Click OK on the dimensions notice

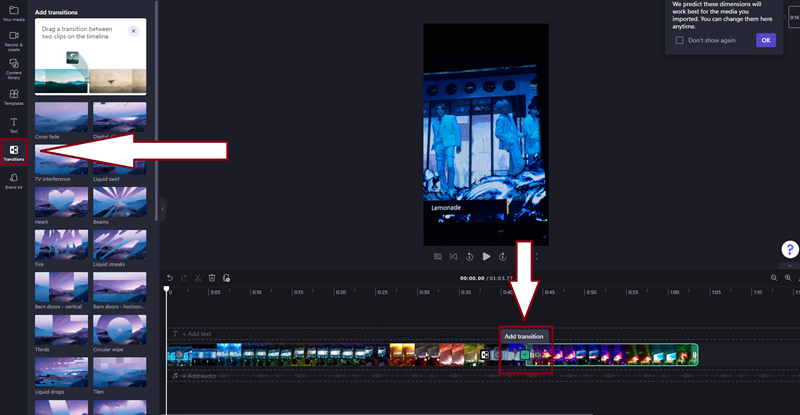[x=766, y=40]
